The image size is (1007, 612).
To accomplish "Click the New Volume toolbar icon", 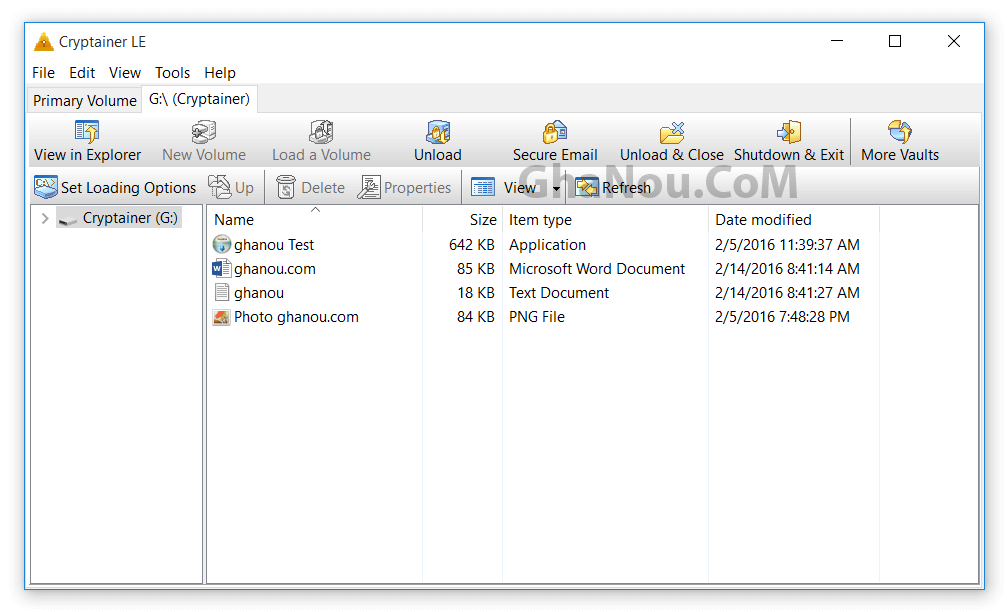I will point(204,132).
